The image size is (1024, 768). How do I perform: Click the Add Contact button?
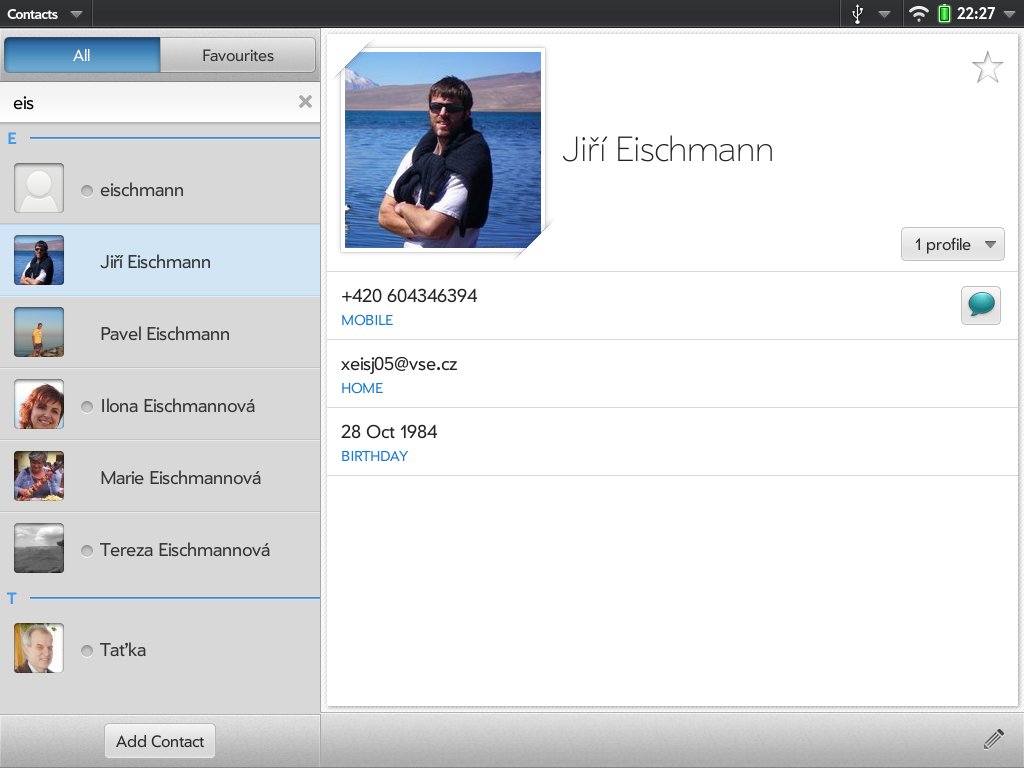pos(160,741)
